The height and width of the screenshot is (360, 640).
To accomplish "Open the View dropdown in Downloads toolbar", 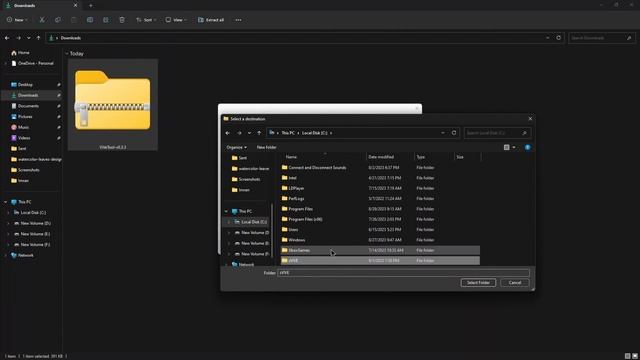I will click(176, 20).
